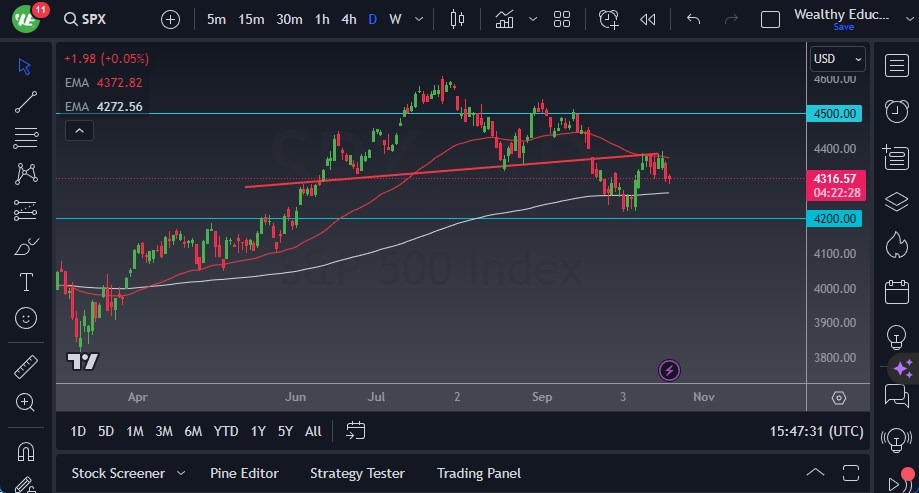Collapse the bottom panel chevron
Viewport: 919px width, 493px height.
coord(816,473)
